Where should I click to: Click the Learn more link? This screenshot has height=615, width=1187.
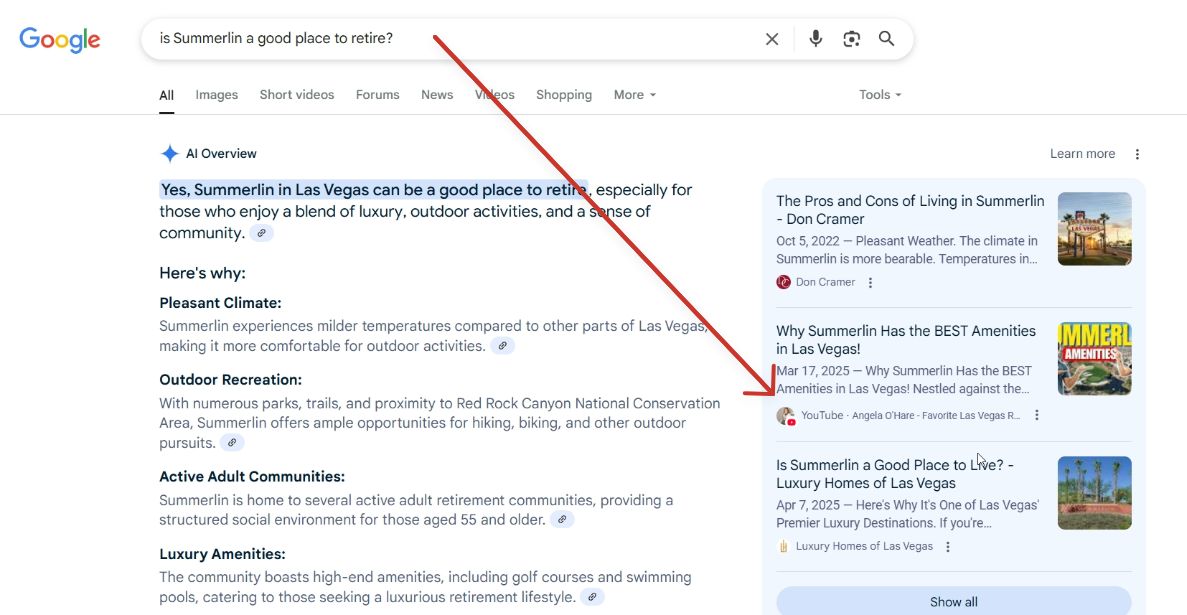point(1082,154)
